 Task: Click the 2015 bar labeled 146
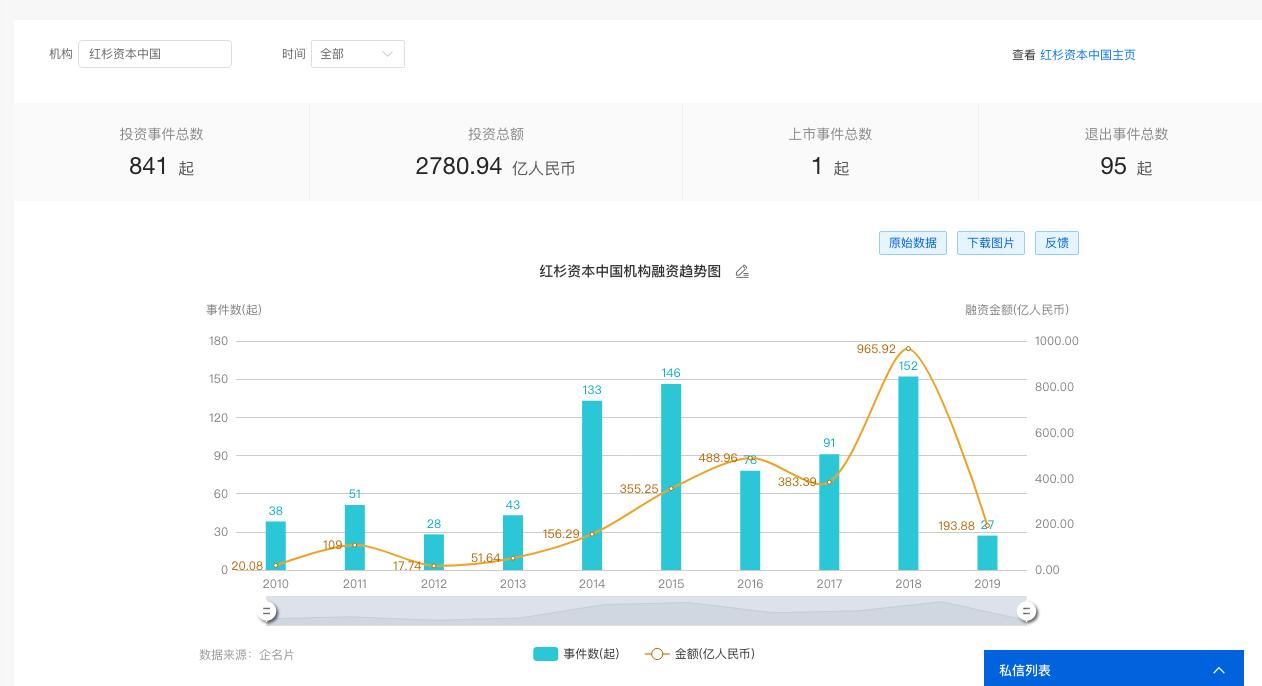[671, 477]
